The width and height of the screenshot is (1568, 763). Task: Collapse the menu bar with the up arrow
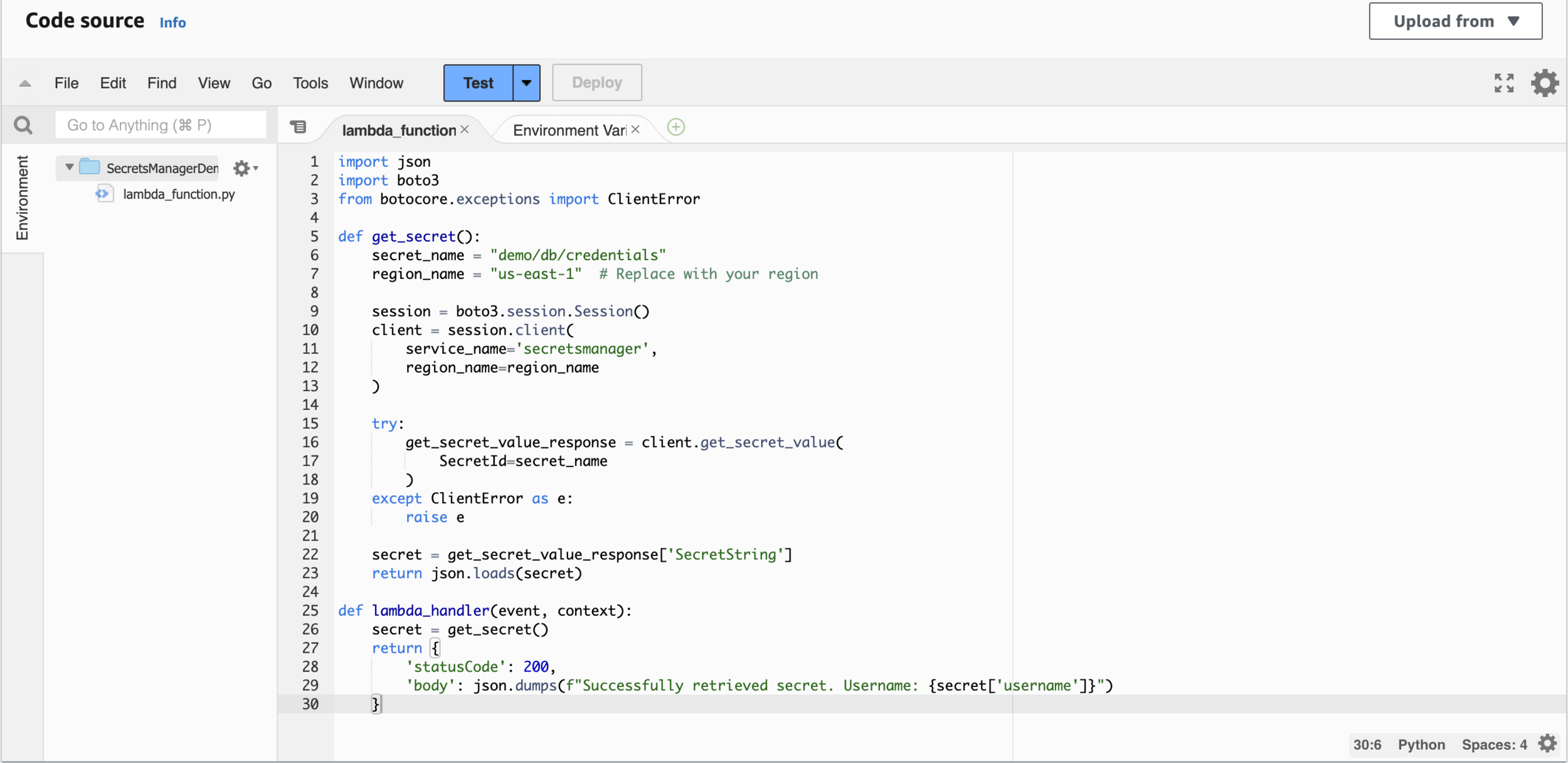coord(25,83)
